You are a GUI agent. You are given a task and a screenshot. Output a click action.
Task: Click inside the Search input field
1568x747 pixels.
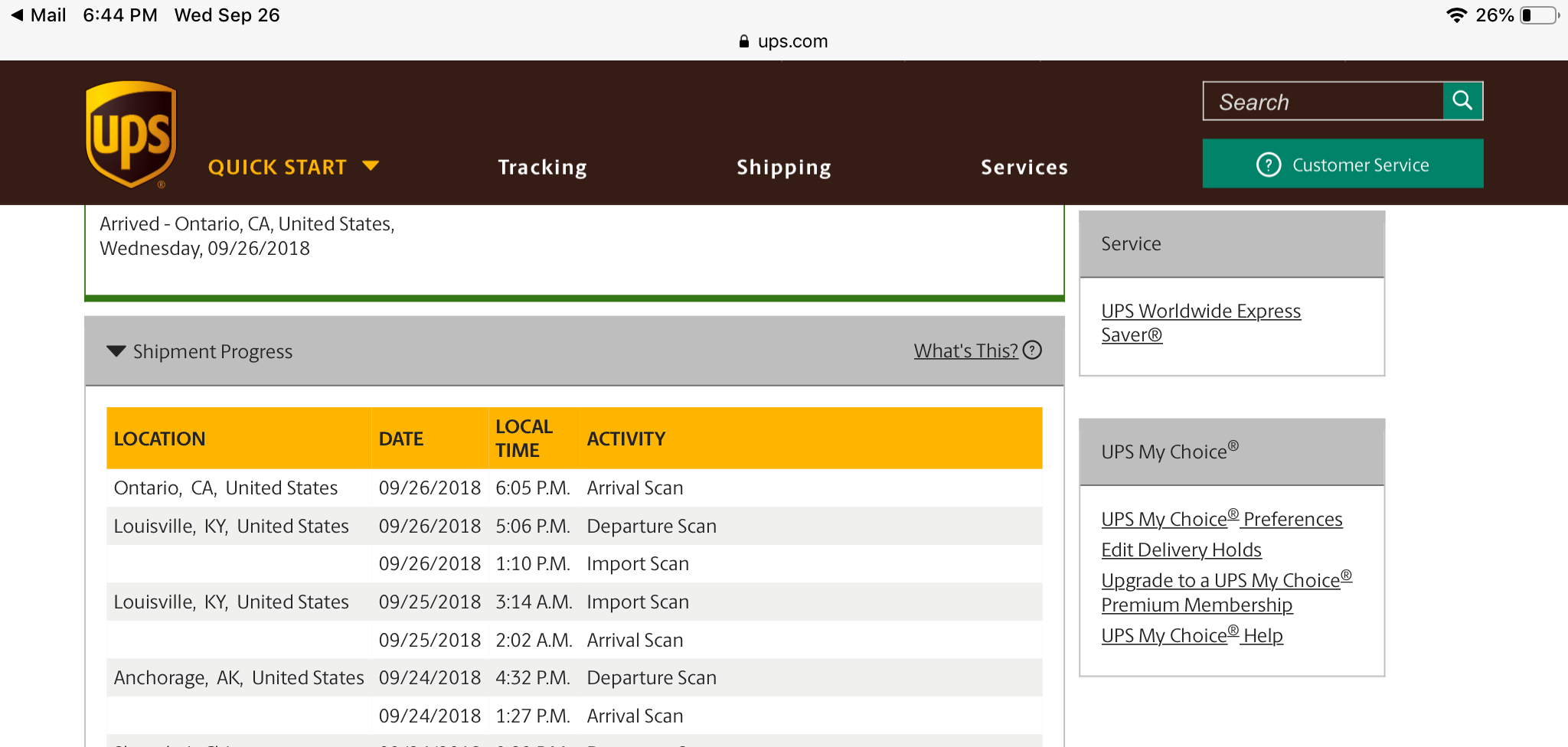[1323, 101]
